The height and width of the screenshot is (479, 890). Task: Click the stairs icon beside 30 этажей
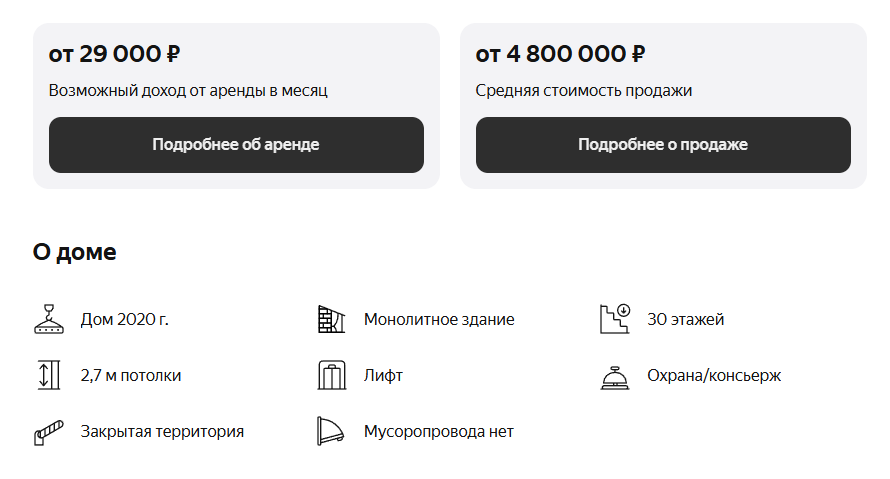pos(615,319)
